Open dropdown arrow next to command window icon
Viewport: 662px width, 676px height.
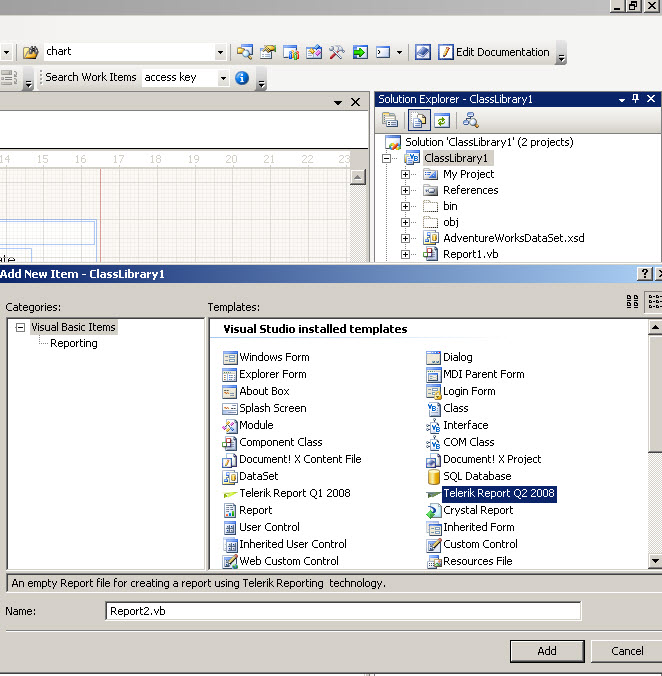point(400,53)
